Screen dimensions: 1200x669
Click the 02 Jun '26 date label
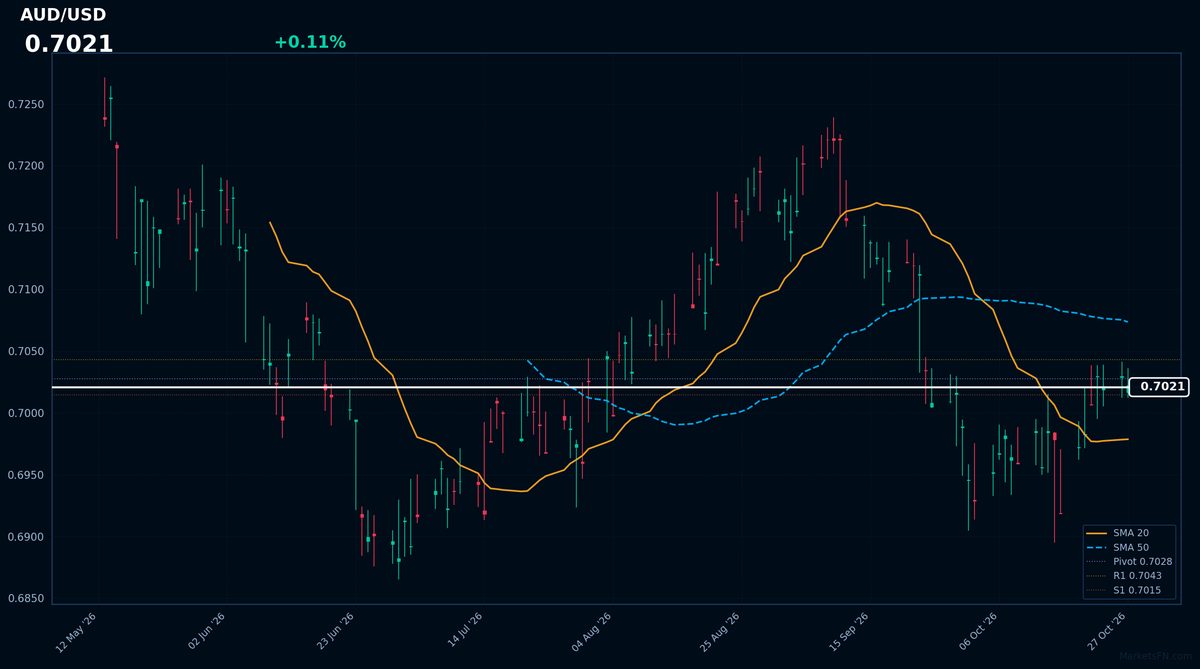[x=206, y=632]
